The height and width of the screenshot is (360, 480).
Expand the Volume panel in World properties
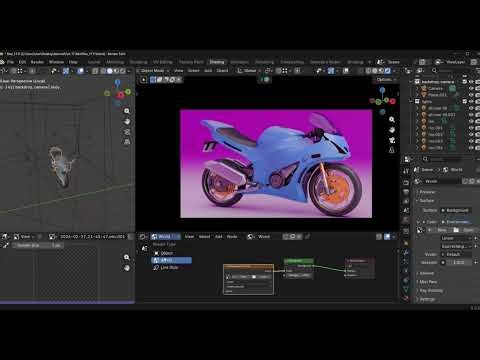[x=427, y=273]
